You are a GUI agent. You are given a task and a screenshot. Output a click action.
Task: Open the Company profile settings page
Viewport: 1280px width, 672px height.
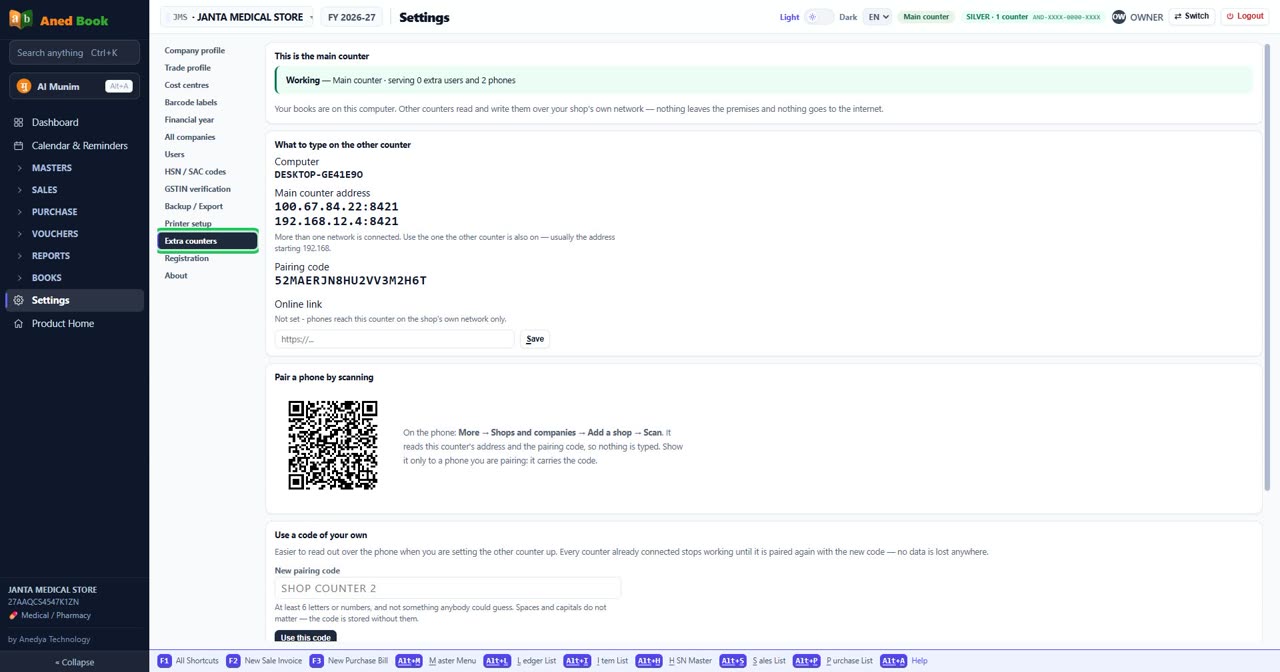[x=195, y=50]
